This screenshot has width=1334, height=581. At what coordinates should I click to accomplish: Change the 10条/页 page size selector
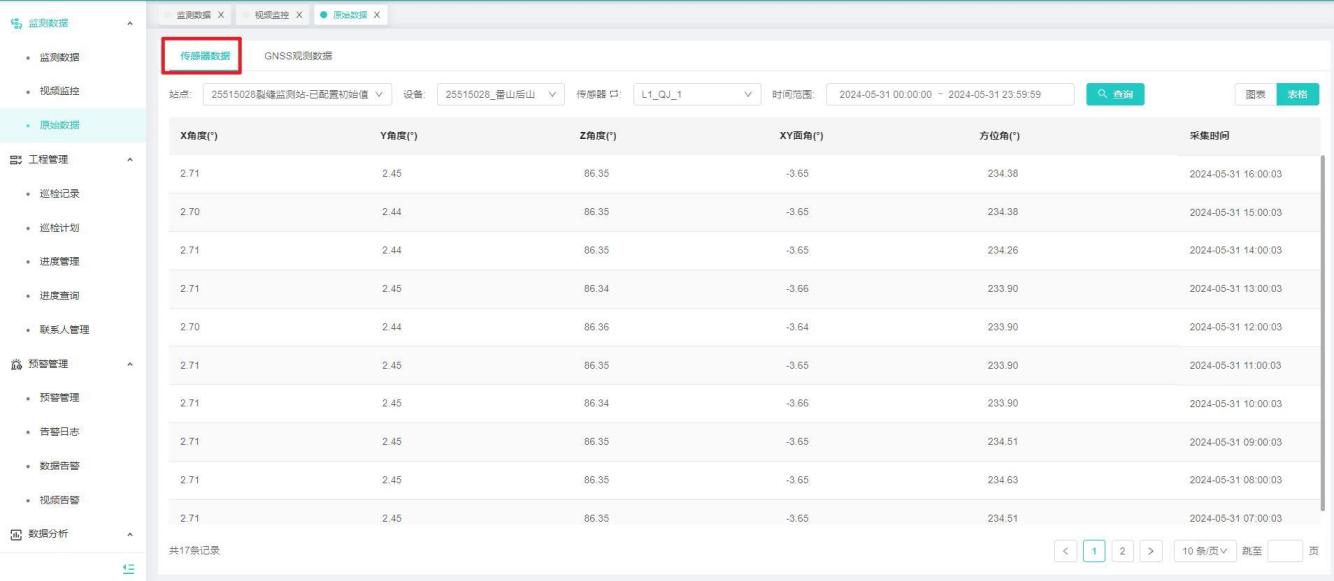[x=1203, y=551]
